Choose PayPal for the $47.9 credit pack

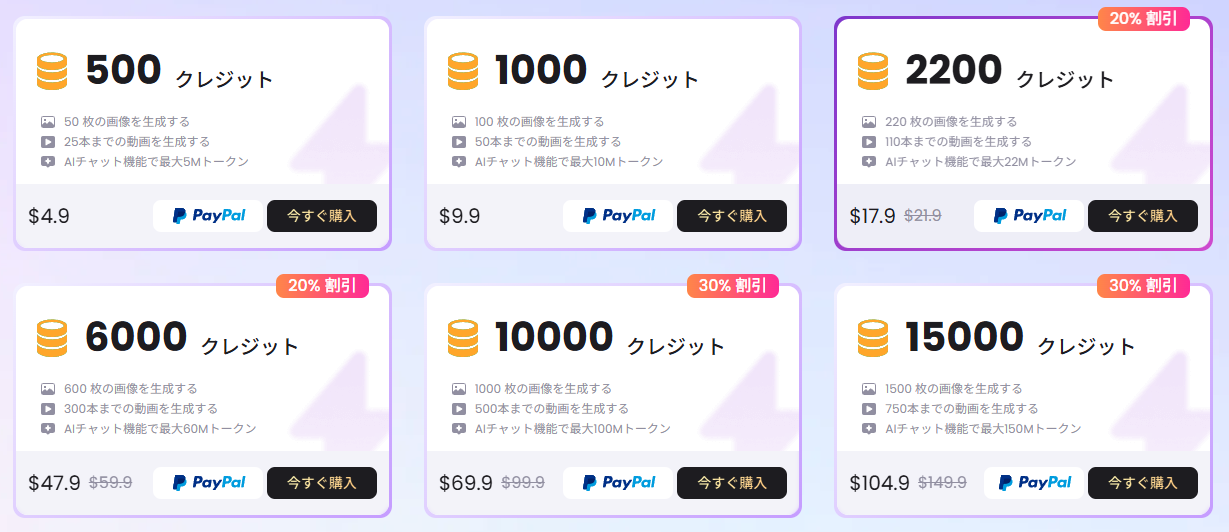coord(208,483)
